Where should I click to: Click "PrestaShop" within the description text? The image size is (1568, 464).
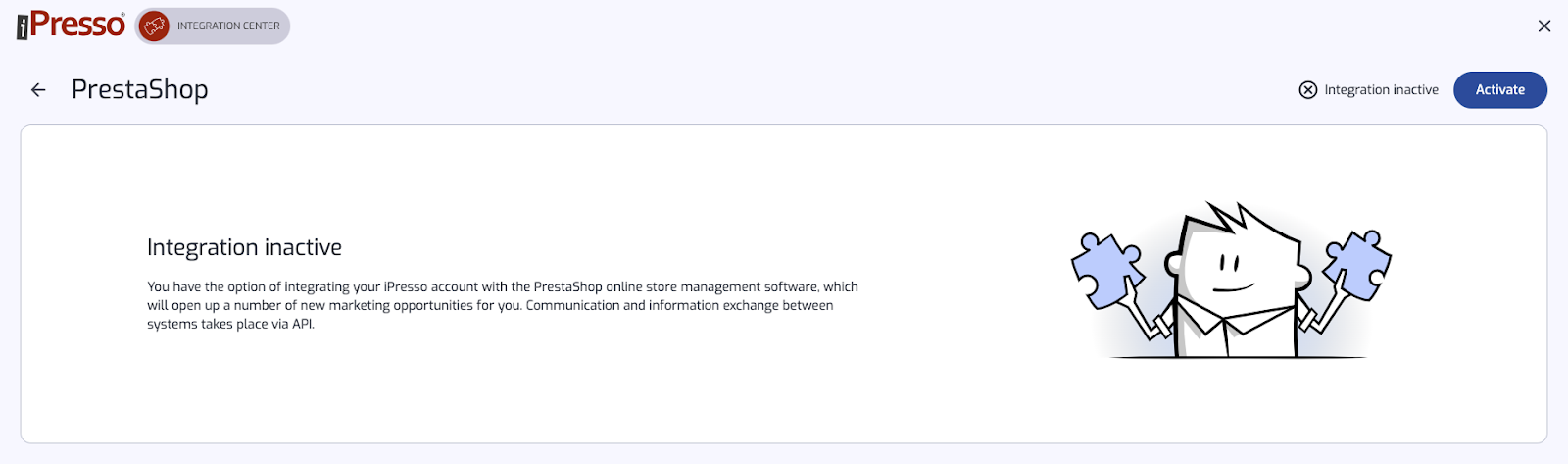coord(568,286)
